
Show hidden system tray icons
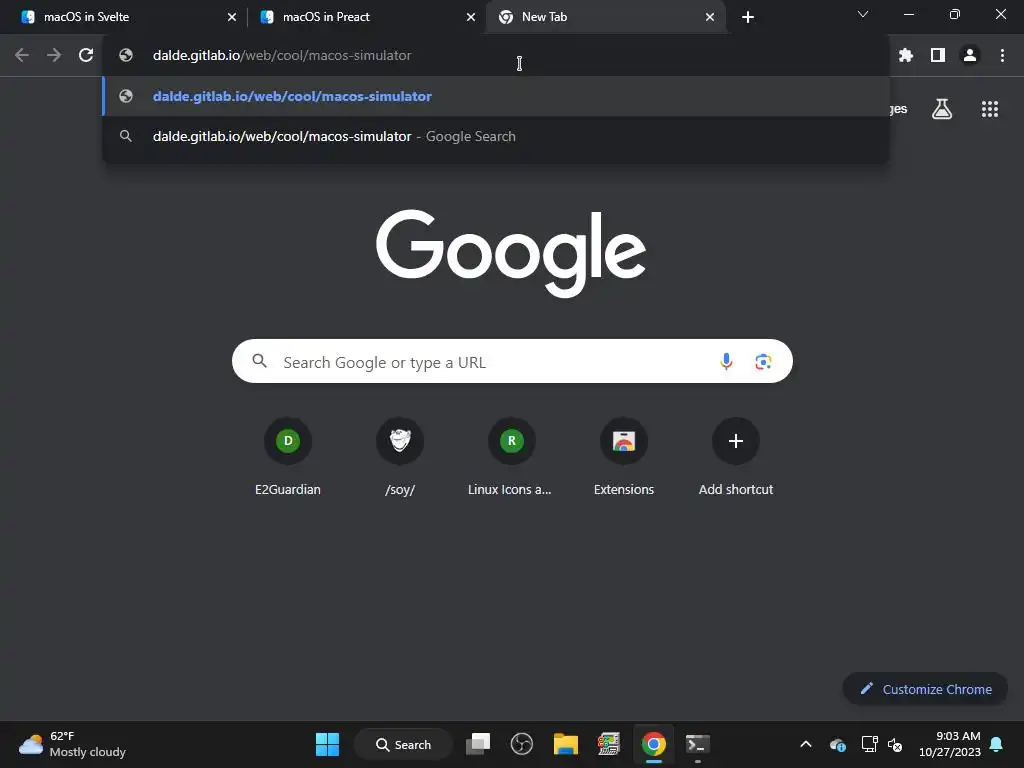[x=806, y=744]
